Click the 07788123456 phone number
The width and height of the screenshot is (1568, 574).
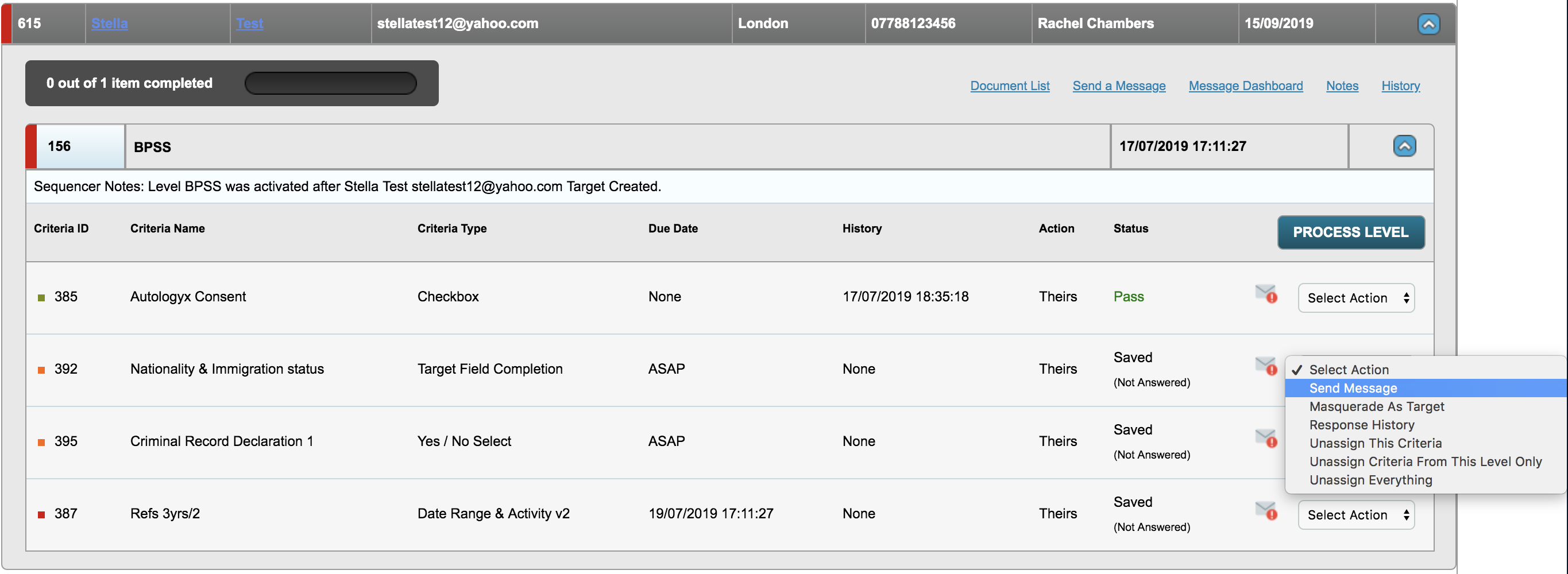(x=913, y=23)
